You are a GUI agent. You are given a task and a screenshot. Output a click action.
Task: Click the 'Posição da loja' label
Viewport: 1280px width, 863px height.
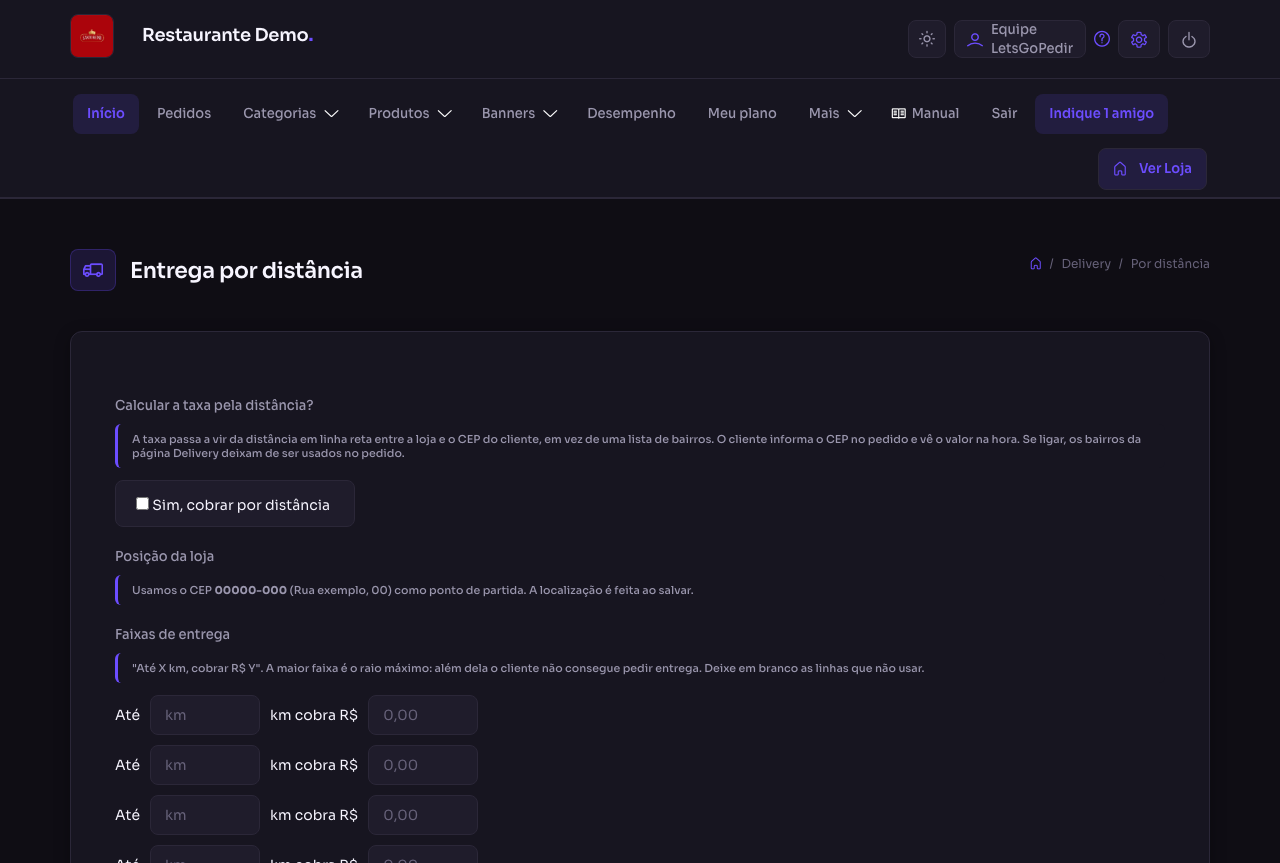(x=164, y=556)
